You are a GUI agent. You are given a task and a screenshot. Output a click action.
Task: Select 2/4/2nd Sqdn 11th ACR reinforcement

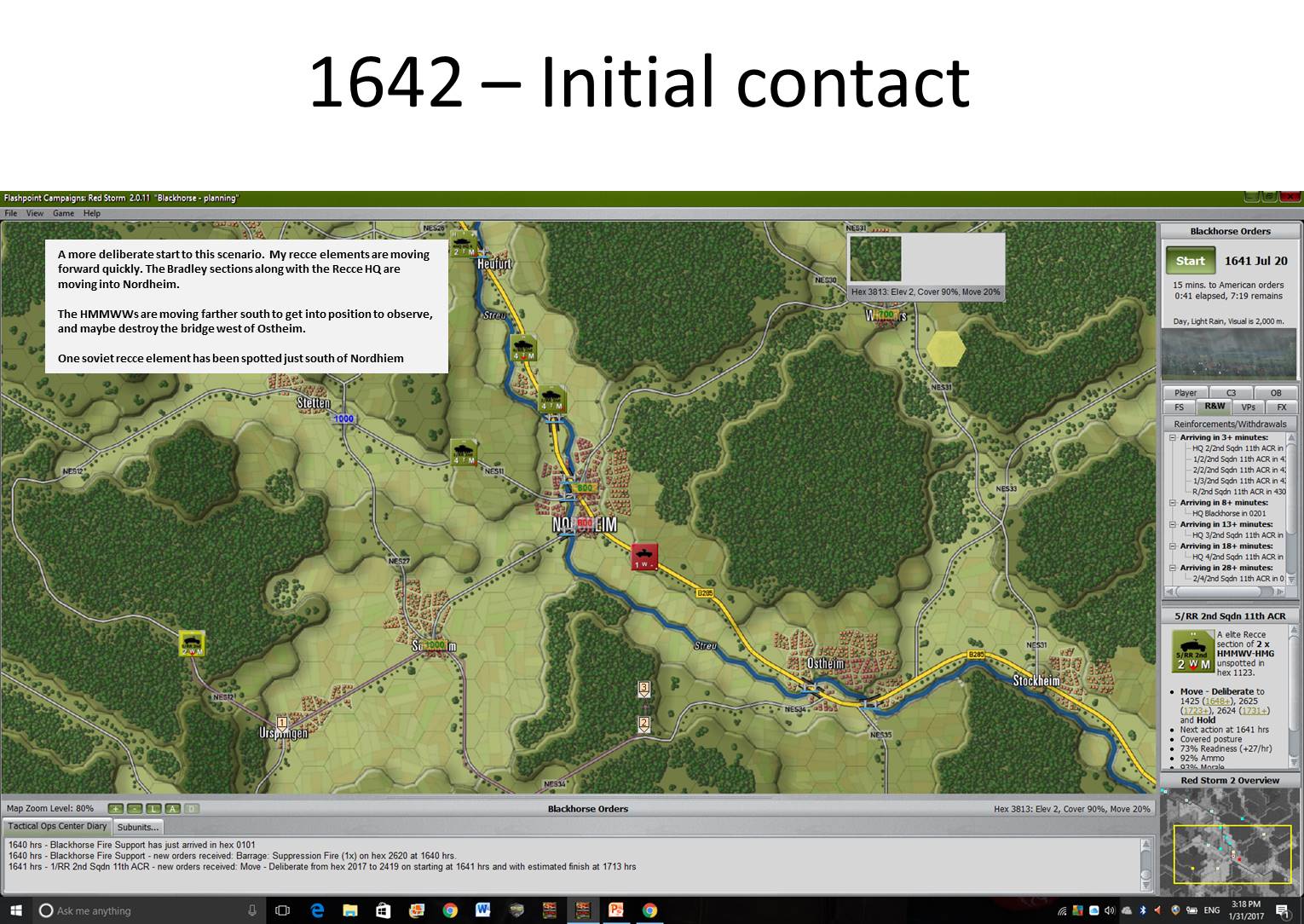pyautogui.click(x=1238, y=579)
